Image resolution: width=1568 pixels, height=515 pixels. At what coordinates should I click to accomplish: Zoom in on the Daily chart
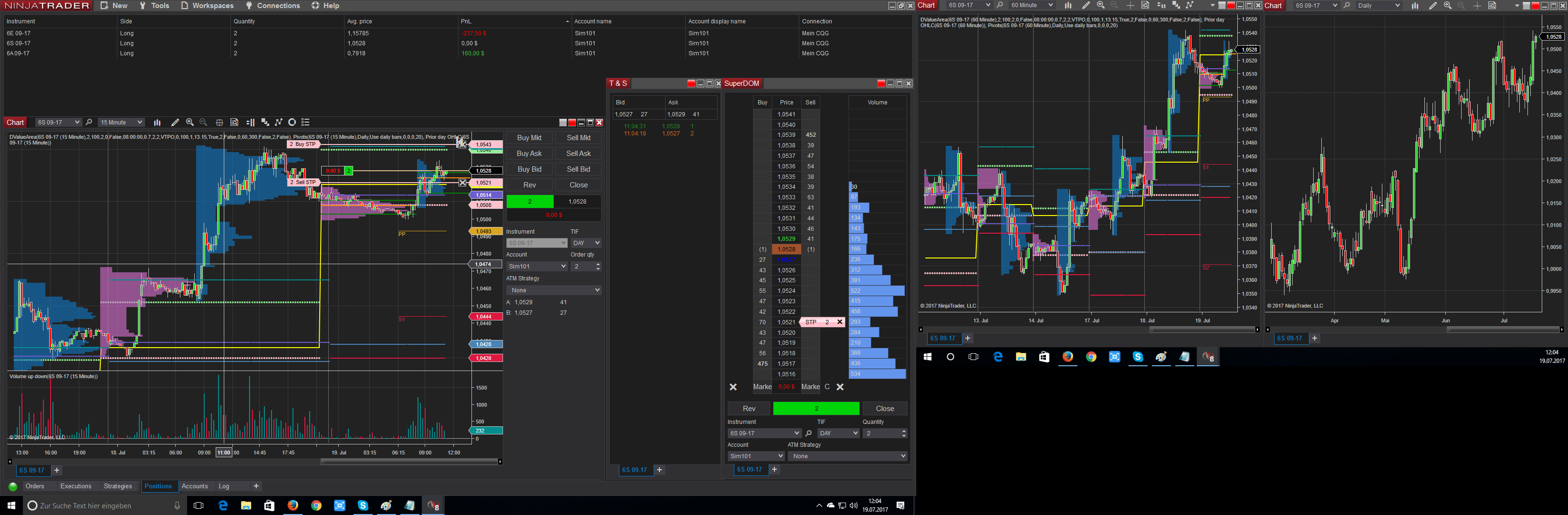click(x=1447, y=5)
